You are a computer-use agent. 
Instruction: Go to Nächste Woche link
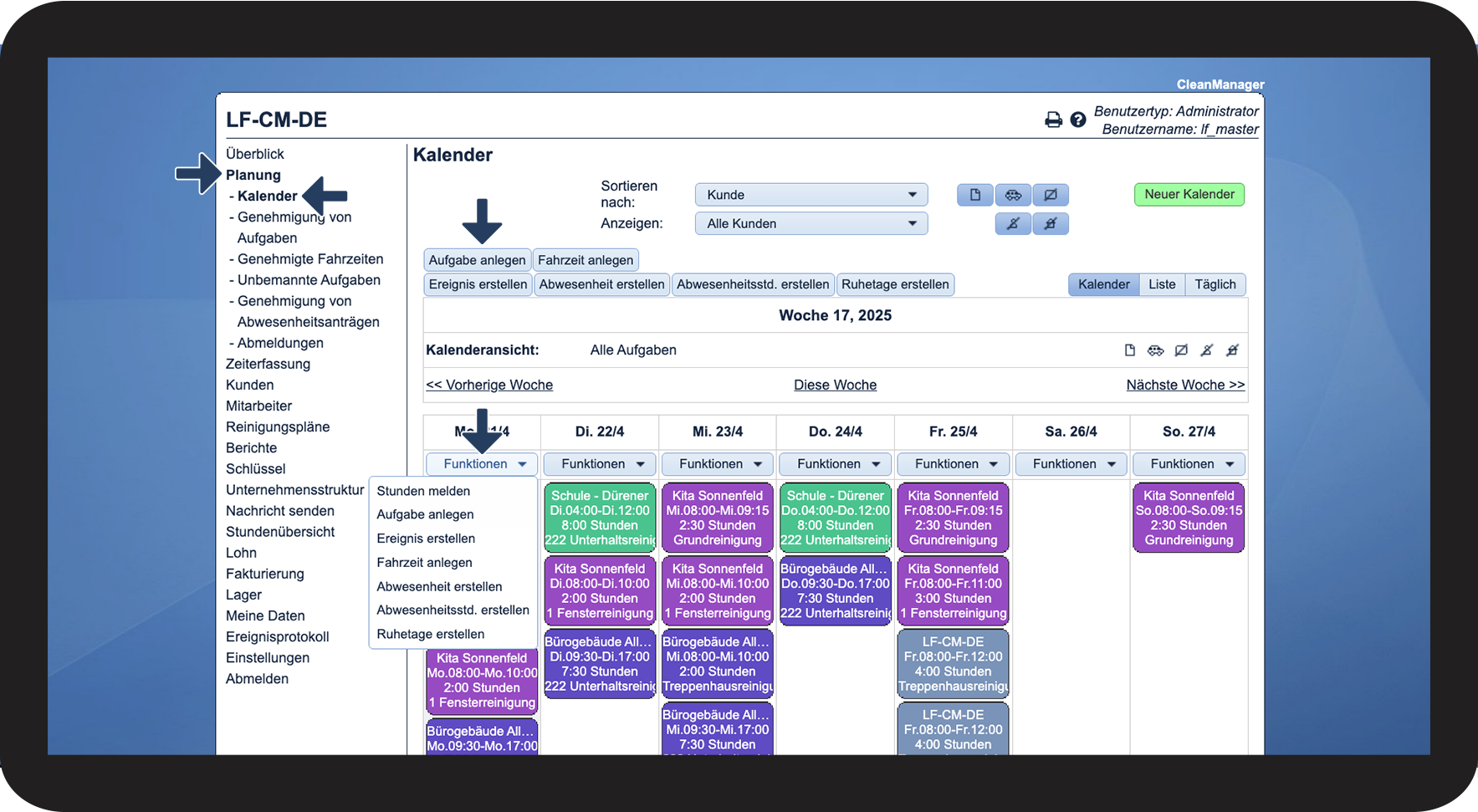coord(1185,385)
